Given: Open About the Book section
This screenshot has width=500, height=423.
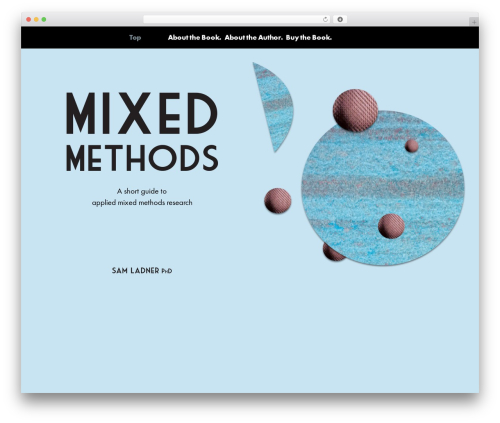Looking at the screenshot, I should [x=194, y=38].
